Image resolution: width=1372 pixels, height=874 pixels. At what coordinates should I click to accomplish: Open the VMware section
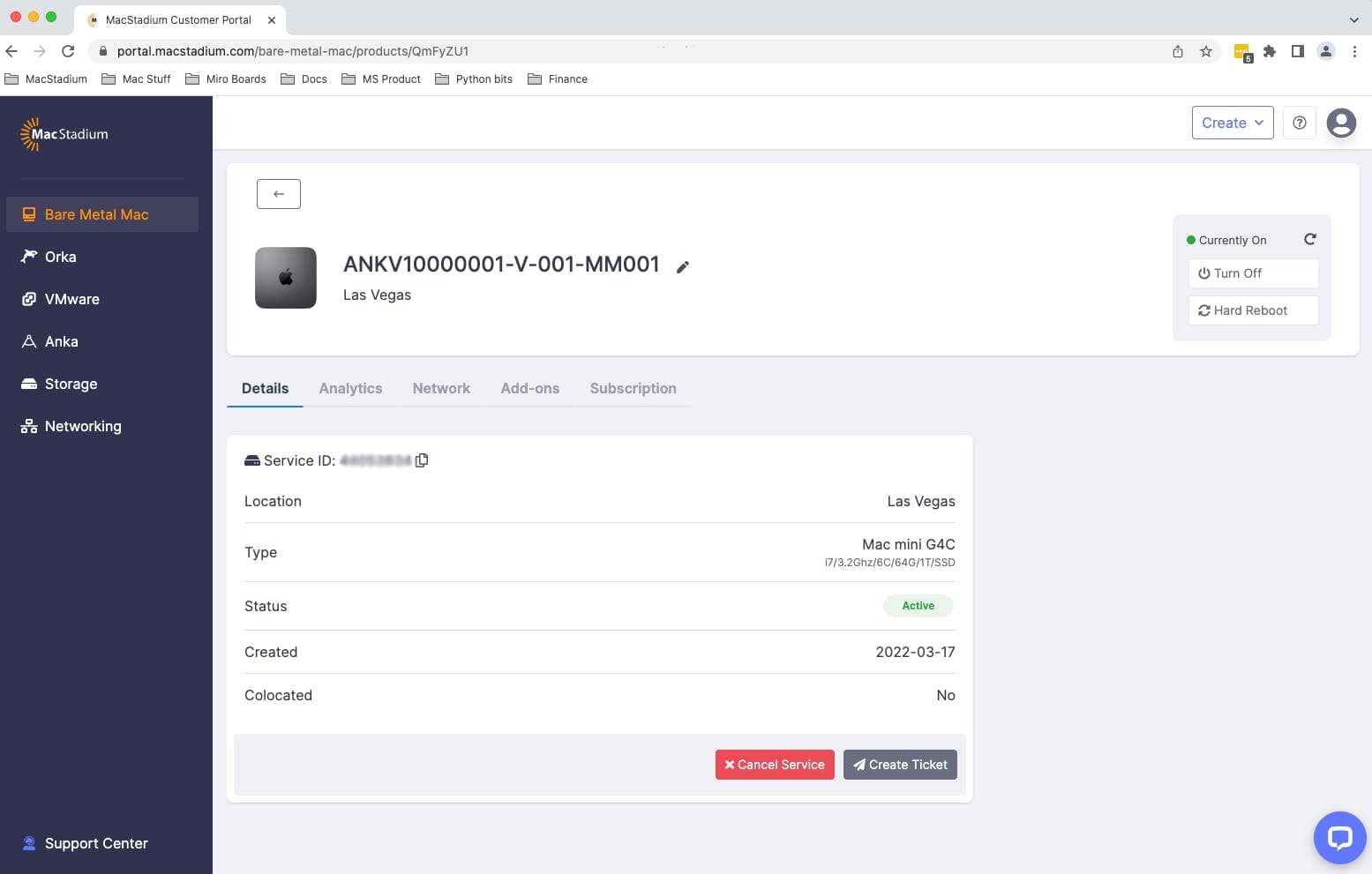coord(71,299)
